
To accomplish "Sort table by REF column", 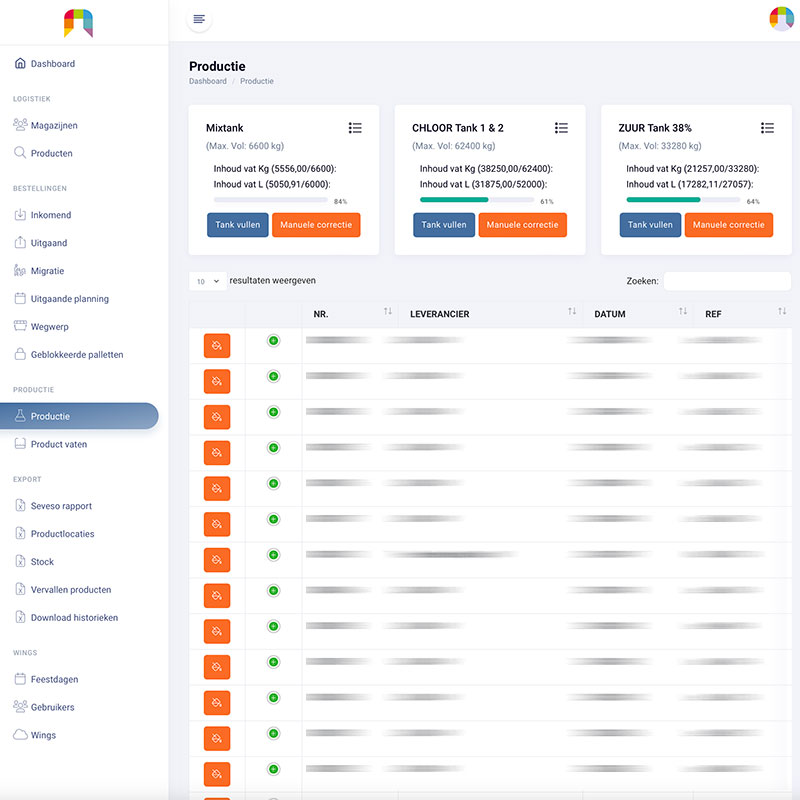I will 742,314.
